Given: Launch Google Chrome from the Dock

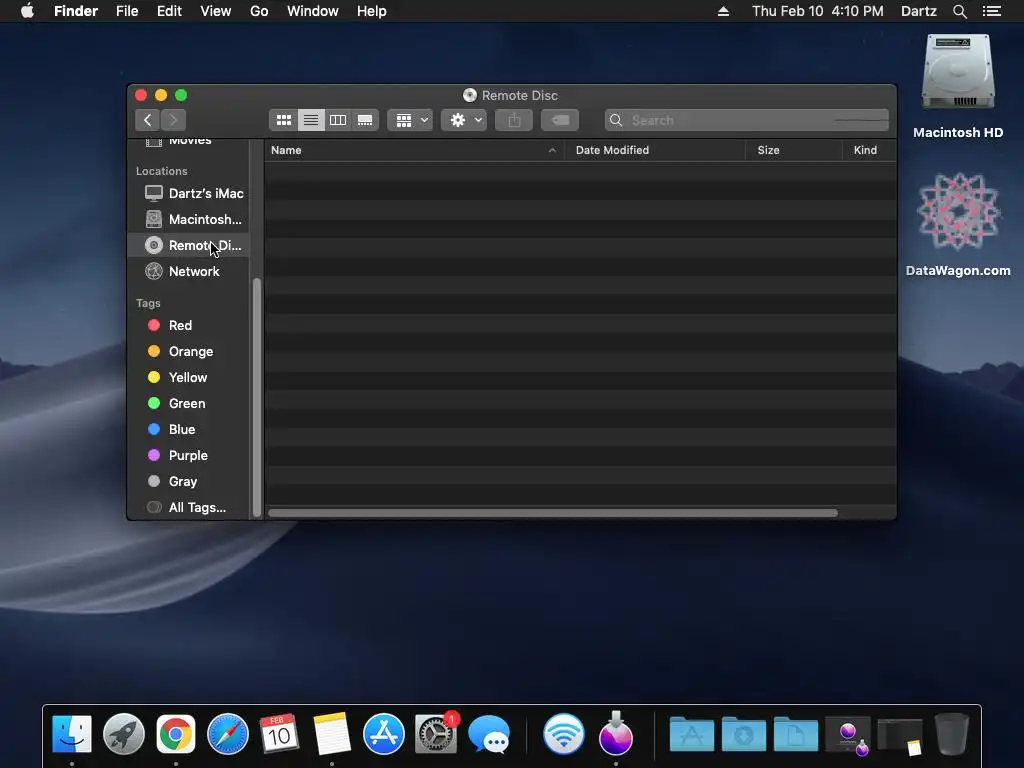Looking at the screenshot, I should [x=176, y=734].
